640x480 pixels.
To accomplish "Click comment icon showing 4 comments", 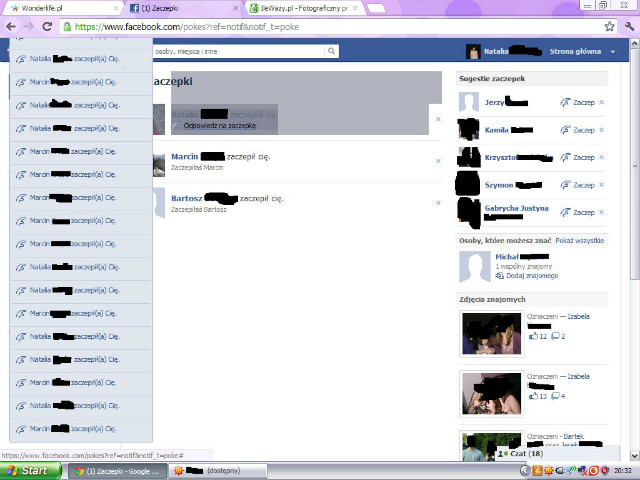I will pos(555,396).
